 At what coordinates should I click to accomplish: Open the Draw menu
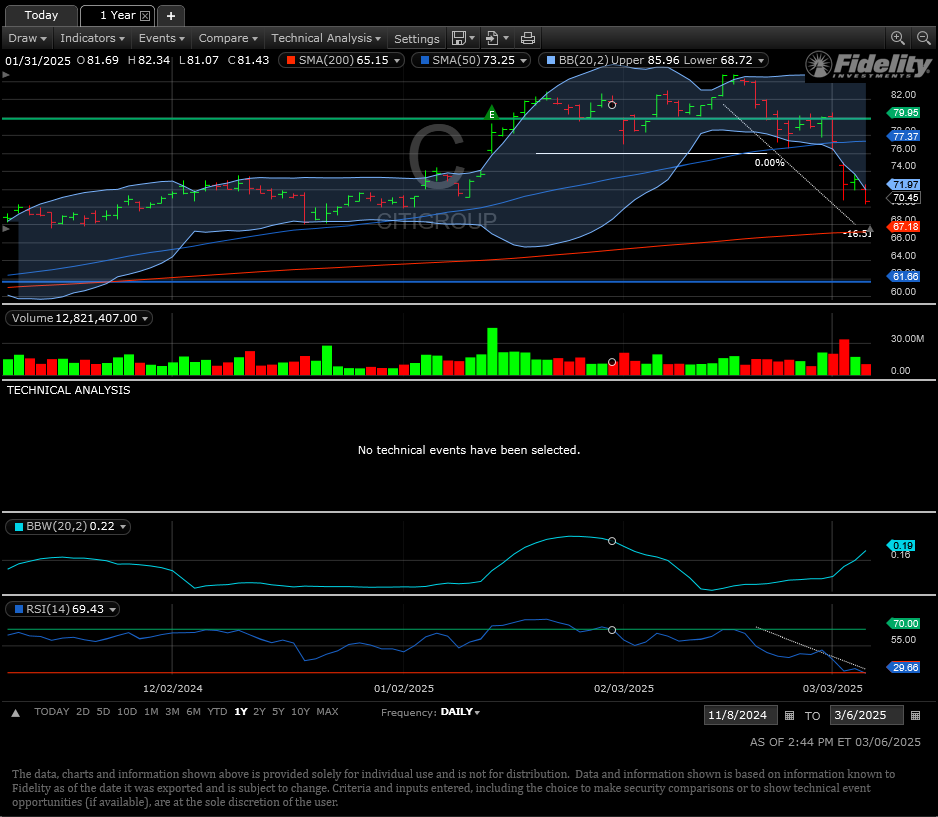click(28, 38)
